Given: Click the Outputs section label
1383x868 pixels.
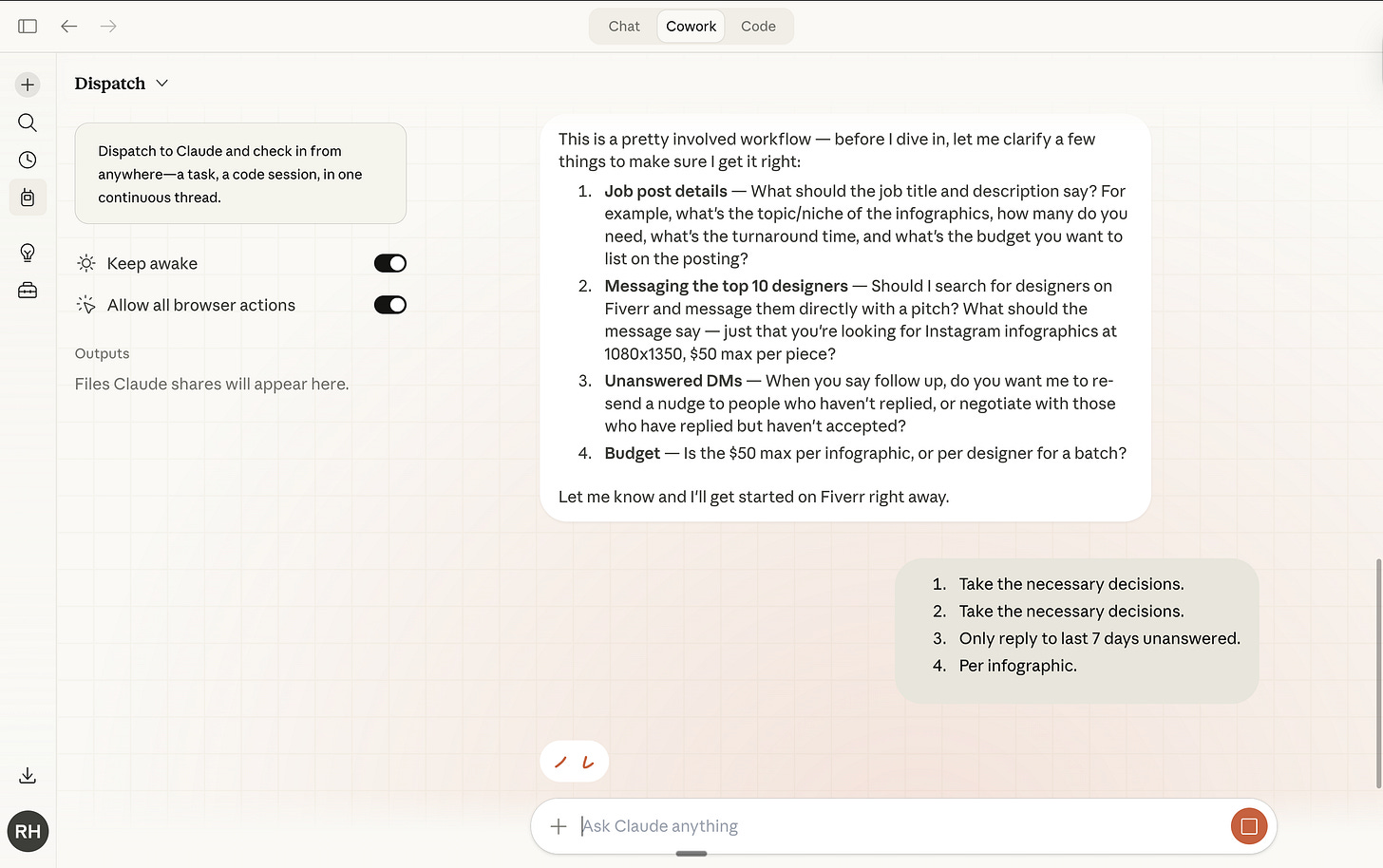Looking at the screenshot, I should [x=102, y=353].
